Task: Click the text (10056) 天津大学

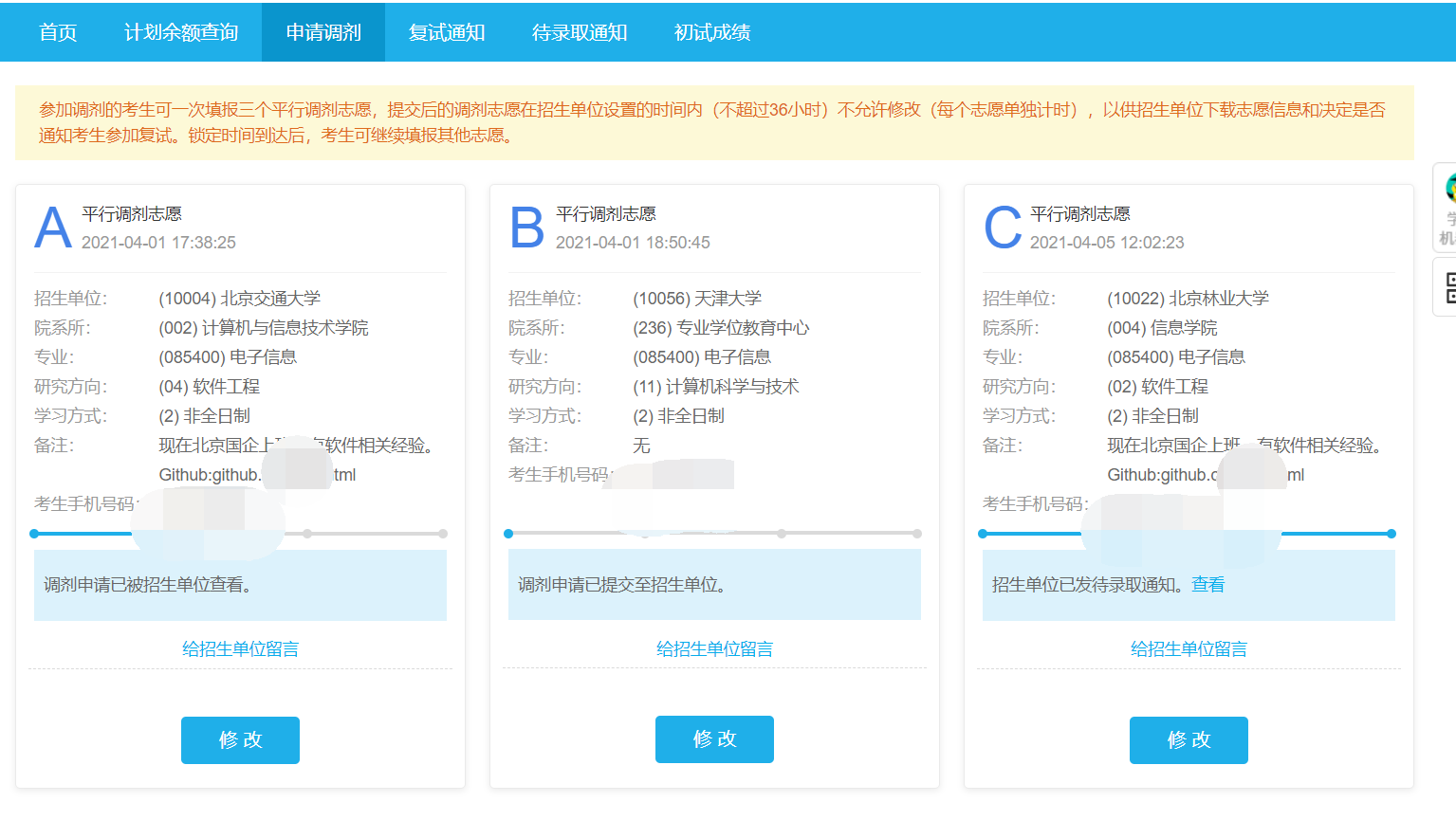Action: pos(697,299)
